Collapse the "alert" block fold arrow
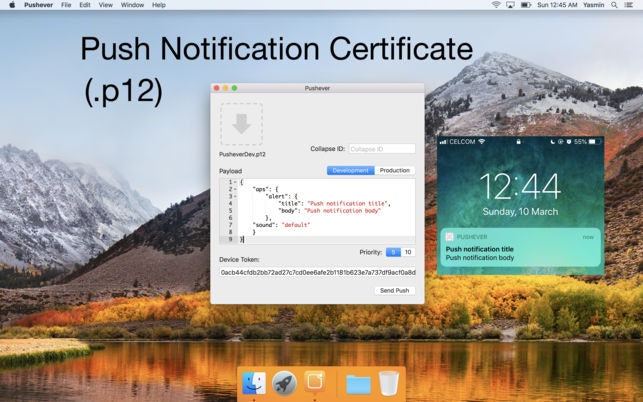Image resolution: width=643 pixels, height=402 pixels. pyautogui.click(x=235, y=196)
